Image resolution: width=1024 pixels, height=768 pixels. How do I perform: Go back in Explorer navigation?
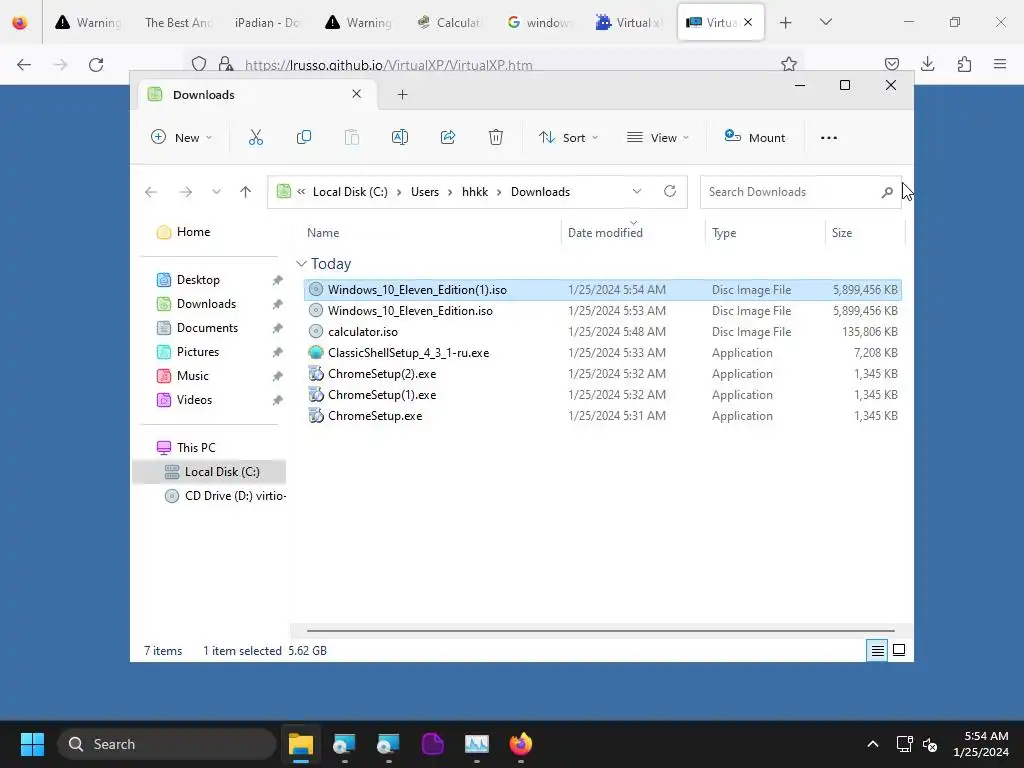pyautogui.click(x=151, y=192)
